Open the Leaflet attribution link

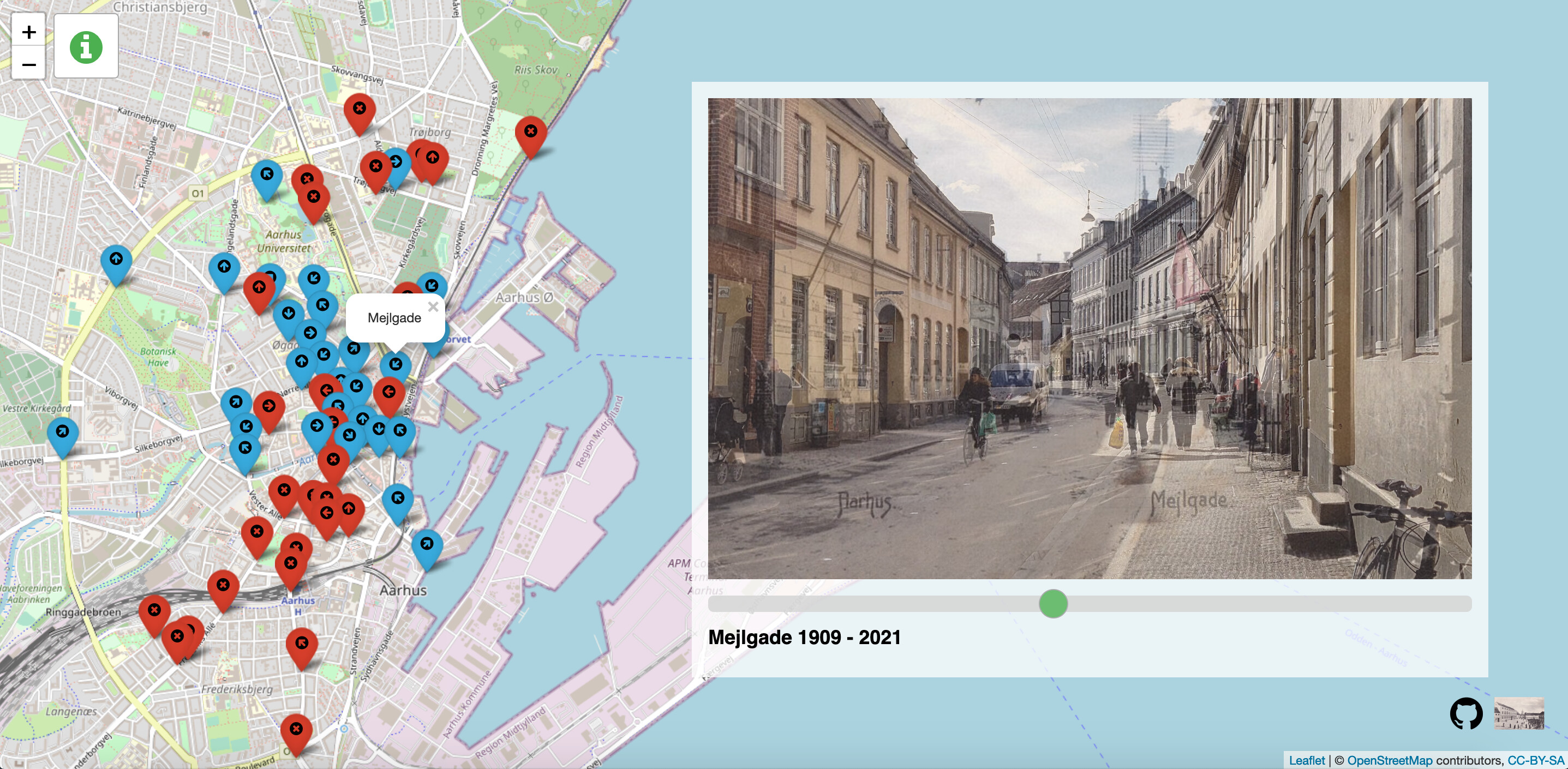click(1306, 760)
